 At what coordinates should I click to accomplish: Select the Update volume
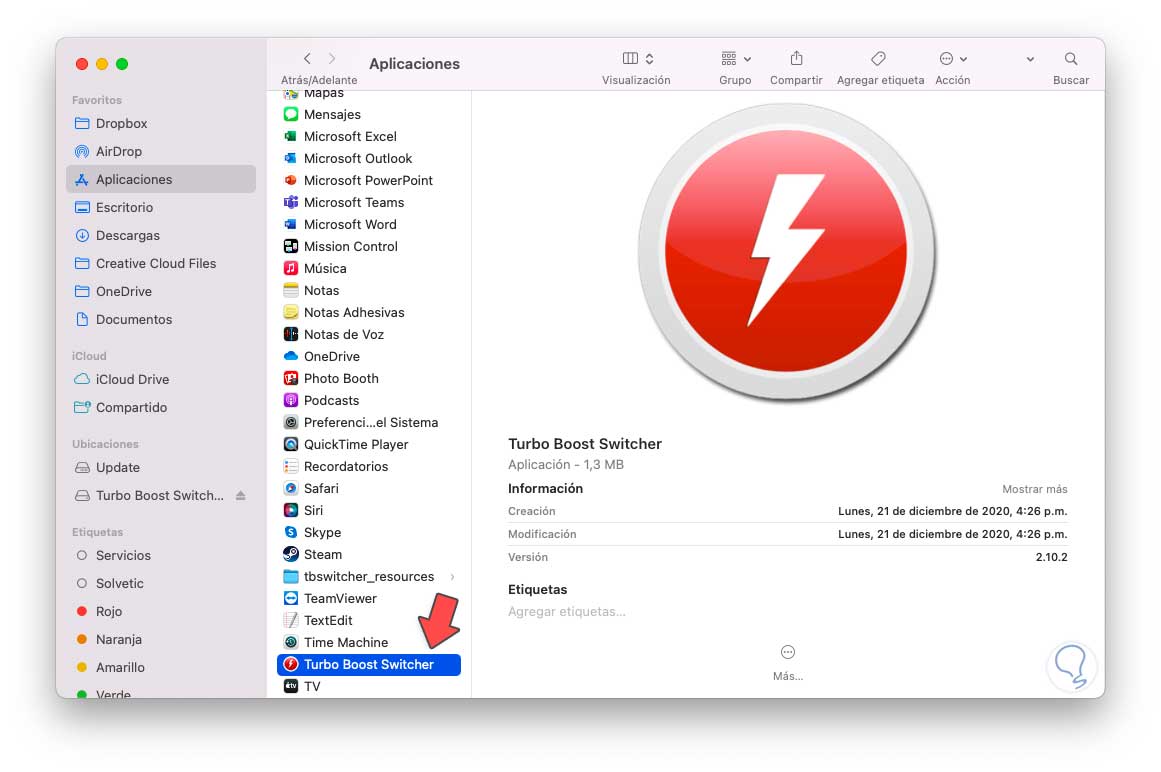[161, 468]
